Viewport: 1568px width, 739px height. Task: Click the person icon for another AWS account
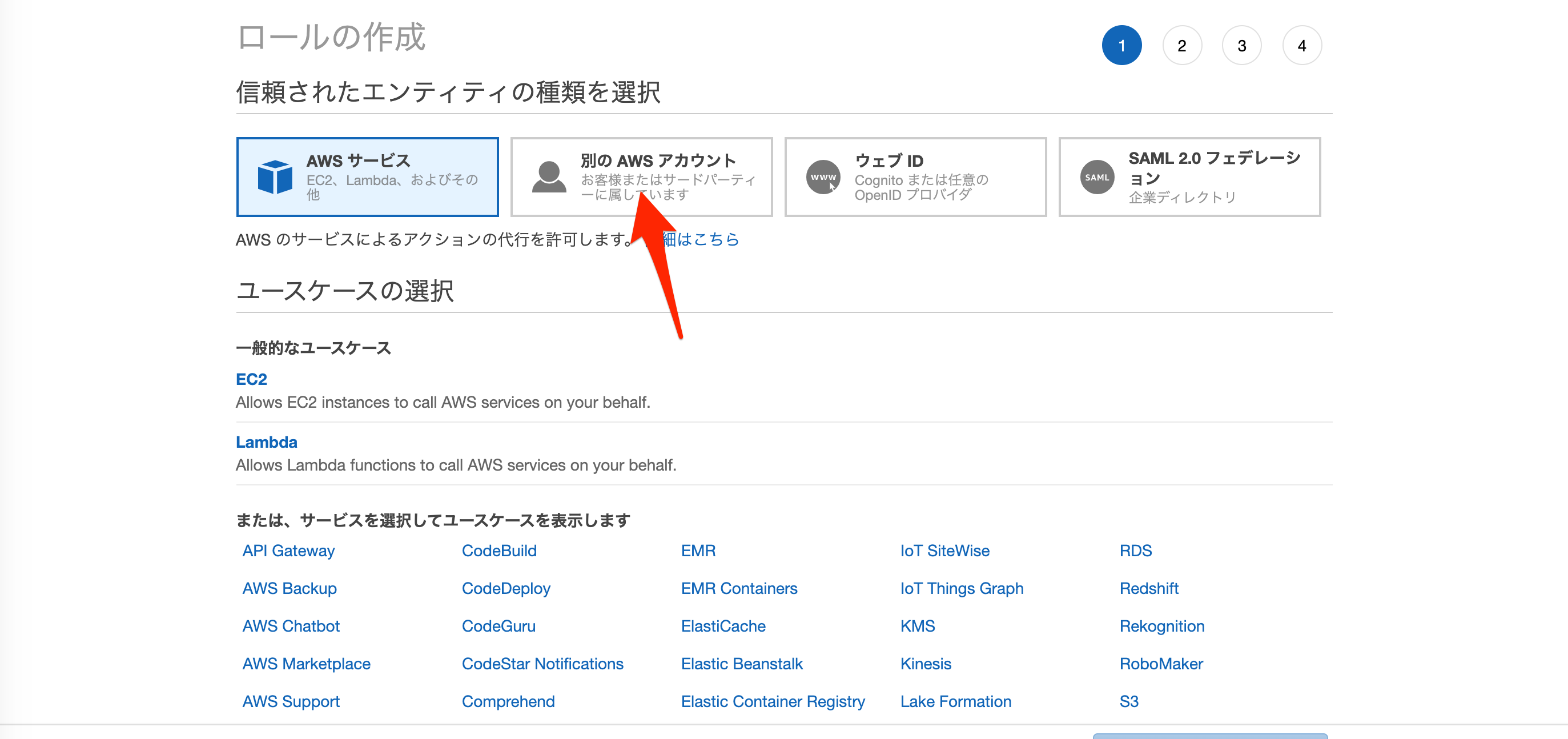tap(548, 177)
